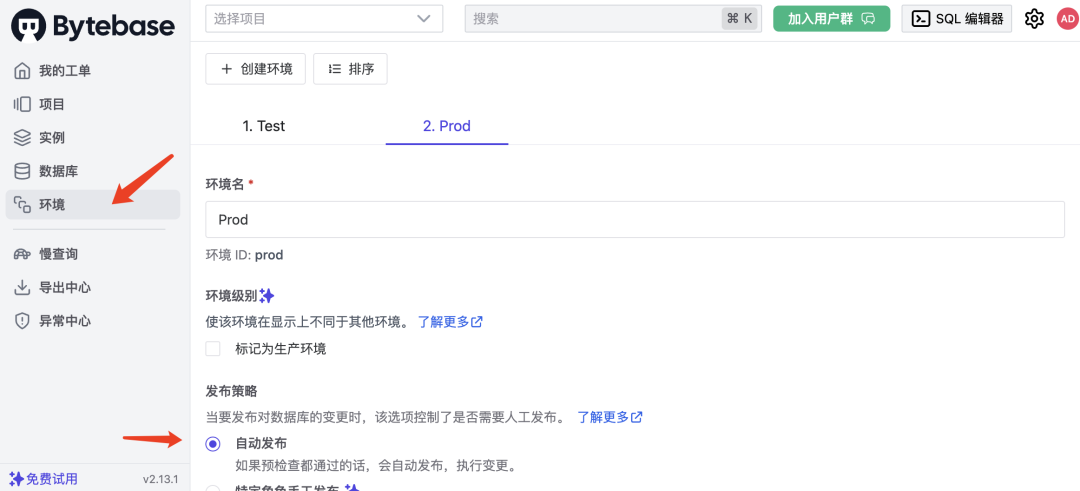This screenshot has height=491, width=1080.
Task: Click the download icon beside 导出中心
Action: 22,288
